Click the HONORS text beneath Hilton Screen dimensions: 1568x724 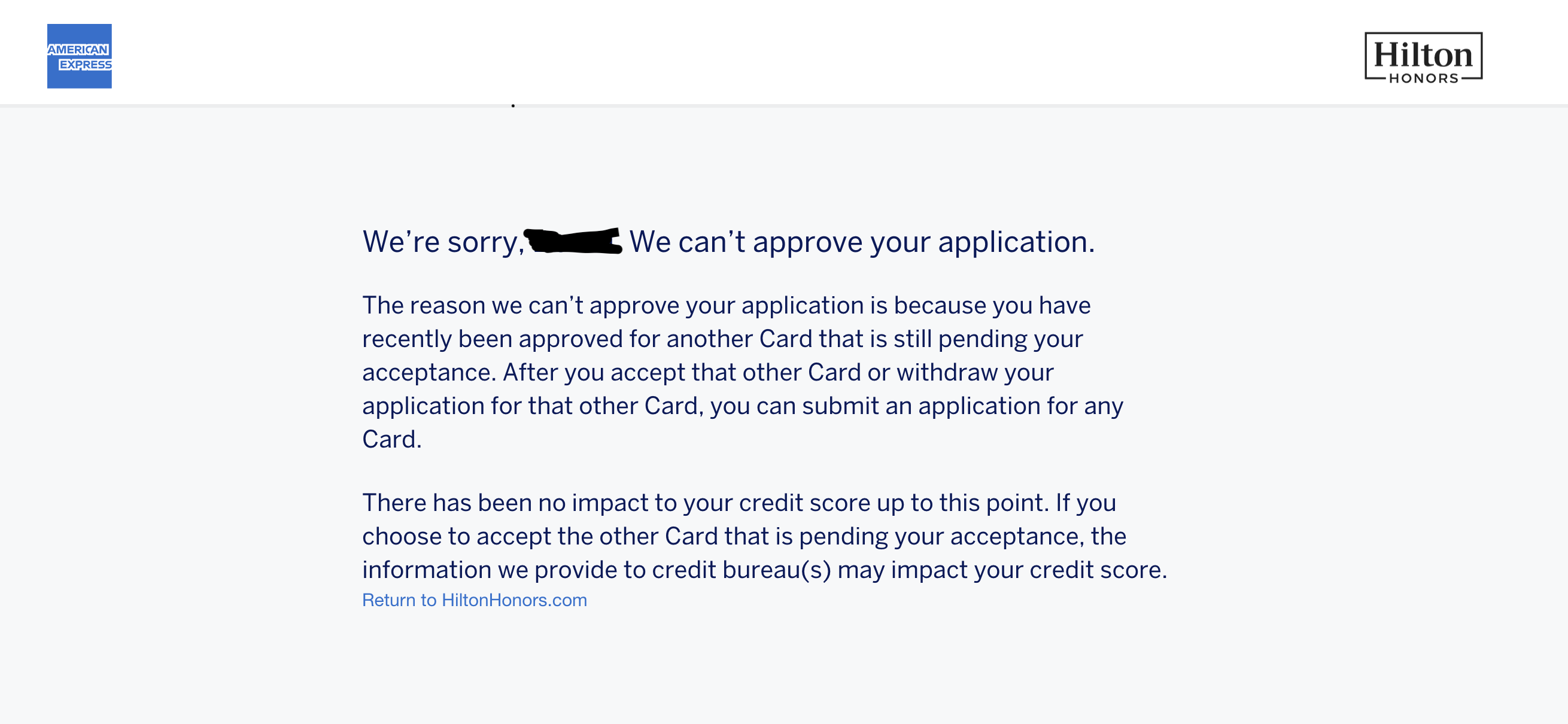point(1424,78)
